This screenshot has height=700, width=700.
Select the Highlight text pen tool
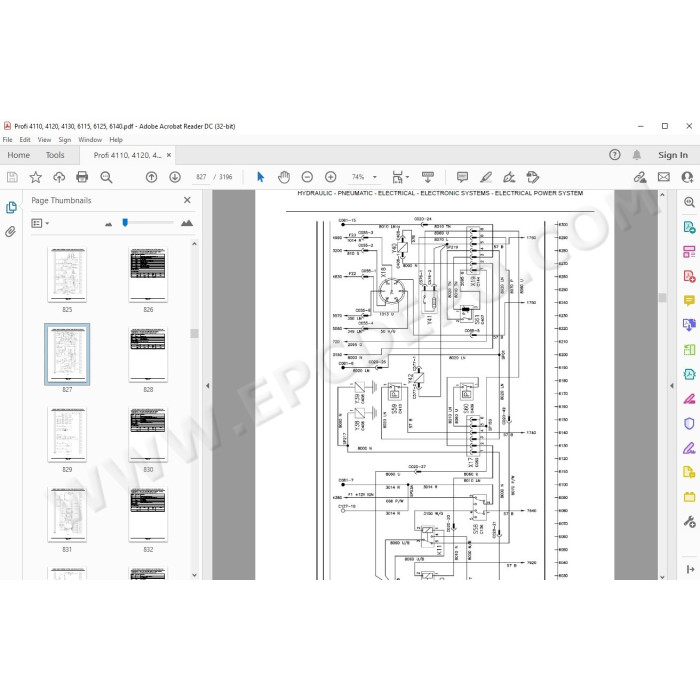point(486,177)
